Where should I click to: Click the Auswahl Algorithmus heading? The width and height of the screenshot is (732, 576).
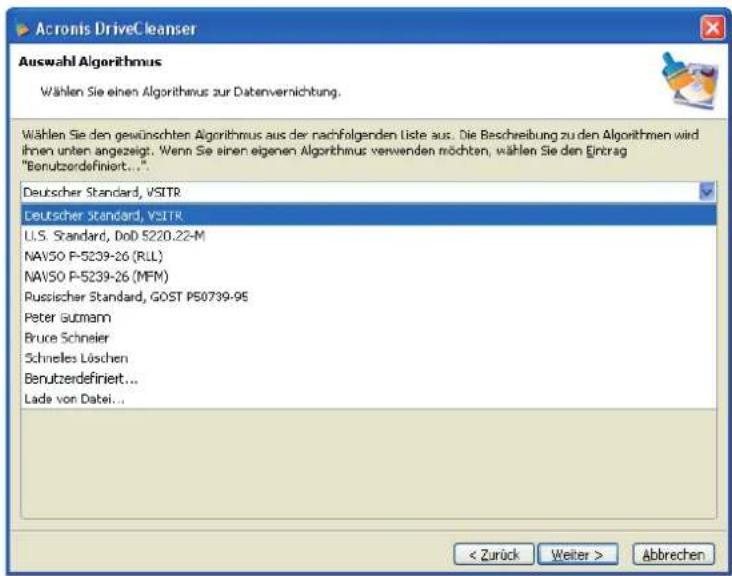[90, 62]
